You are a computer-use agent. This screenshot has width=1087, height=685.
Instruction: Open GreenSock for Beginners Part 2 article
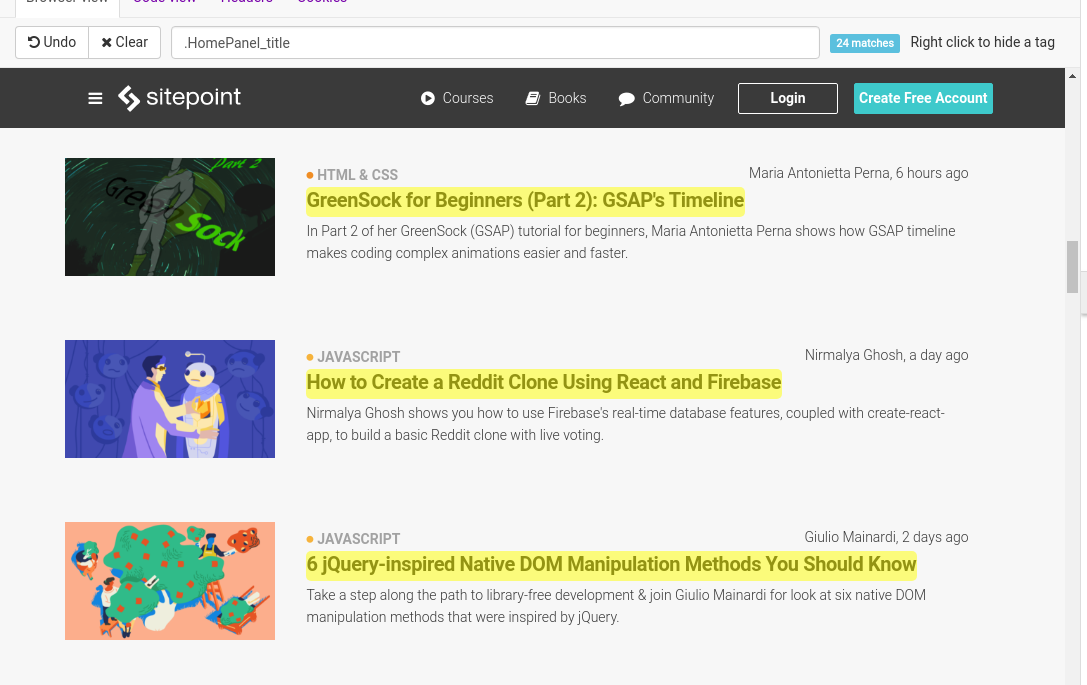pyautogui.click(x=525, y=200)
